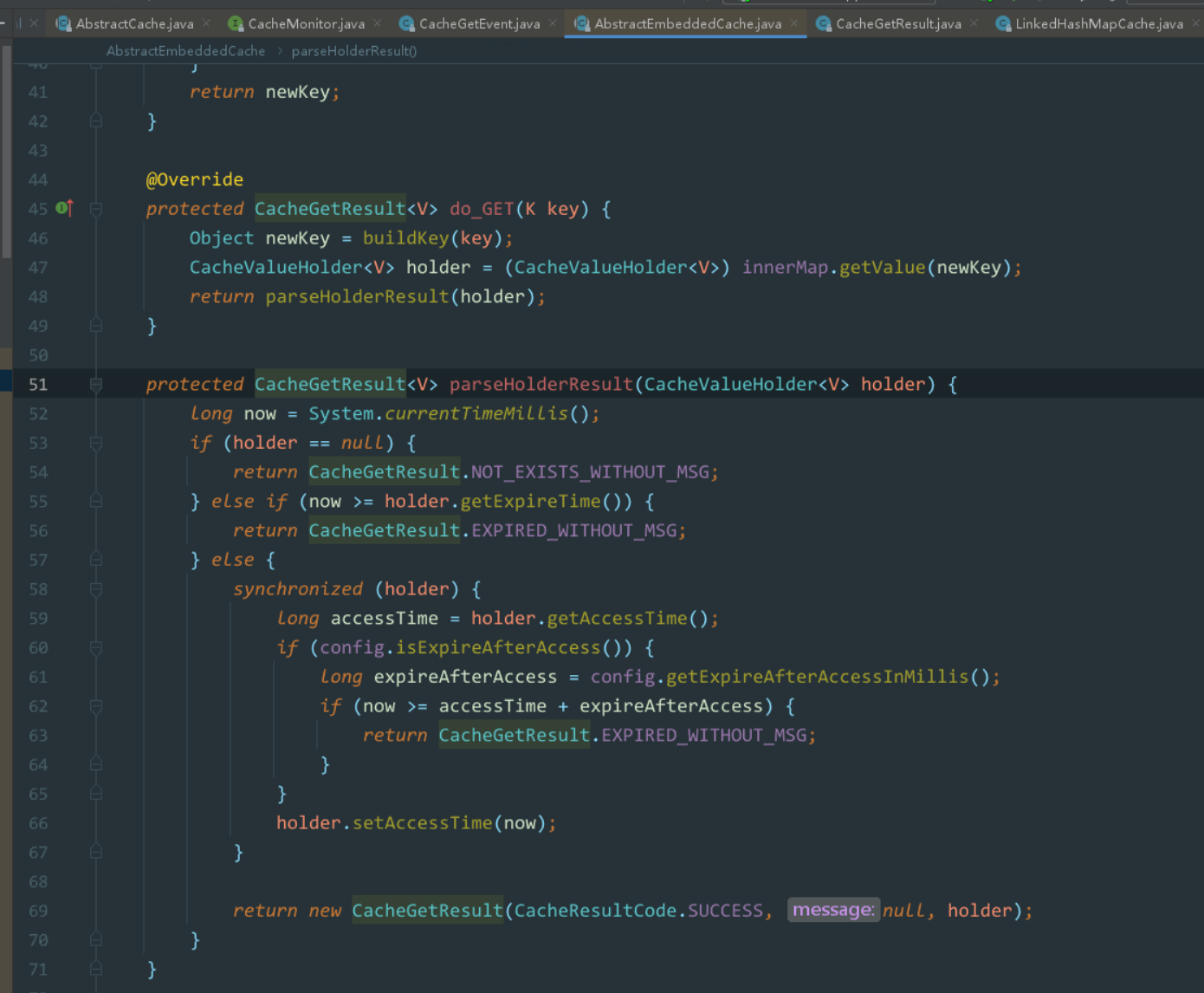Collapse the synchronized block on line 58
This screenshot has height=993, width=1204.
pos(96,589)
